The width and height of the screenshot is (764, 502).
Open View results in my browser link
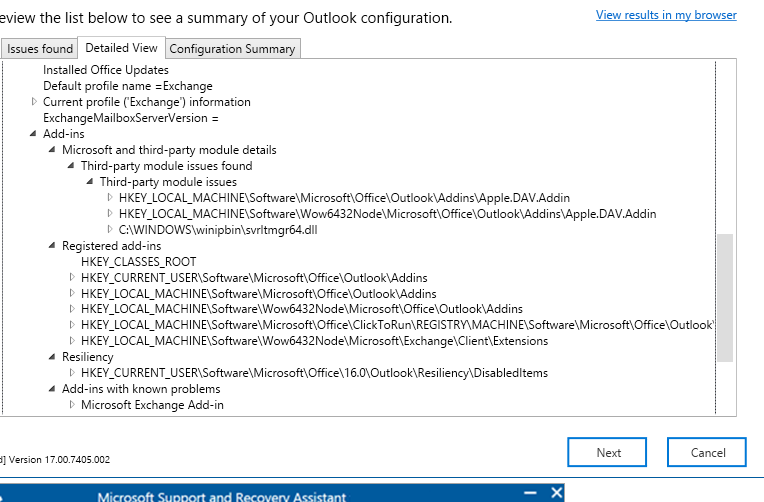(666, 15)
